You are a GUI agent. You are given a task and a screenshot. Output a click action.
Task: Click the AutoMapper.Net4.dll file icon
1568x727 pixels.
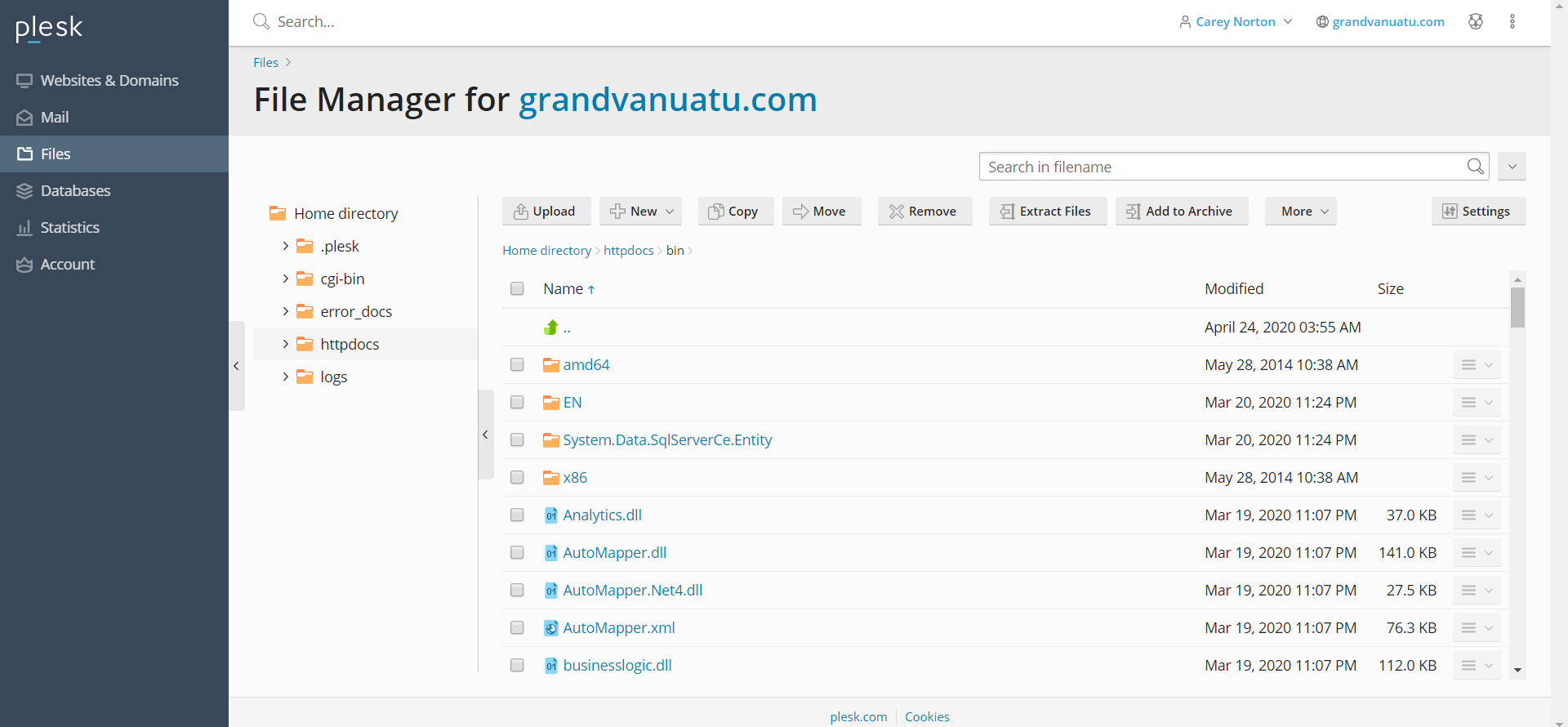coord(551,591)
